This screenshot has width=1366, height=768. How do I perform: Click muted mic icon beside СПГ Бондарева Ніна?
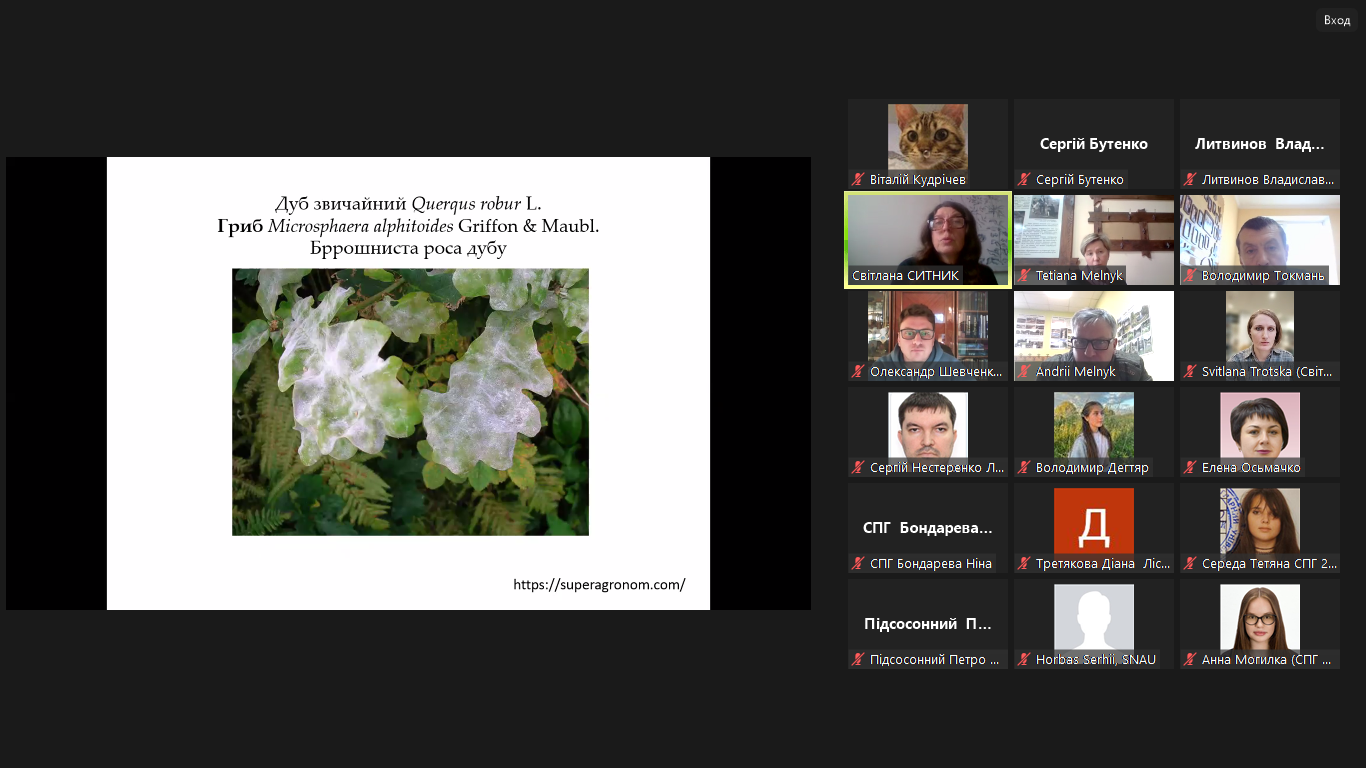[x=858, y=564]
